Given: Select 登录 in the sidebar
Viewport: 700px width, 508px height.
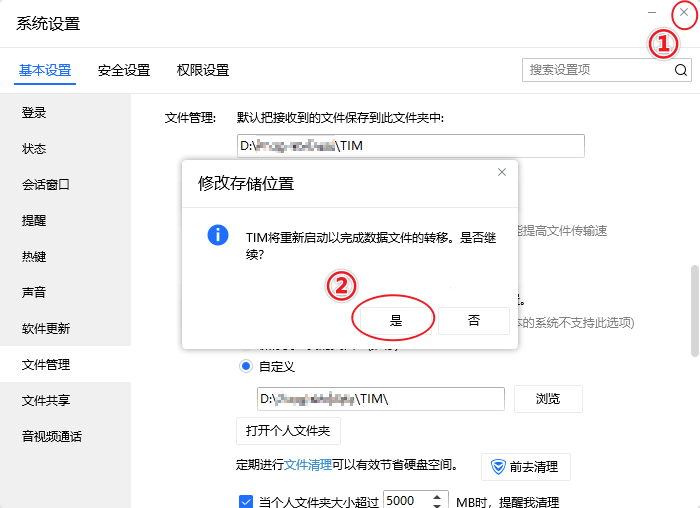Looking at the screenshot, I should point(34,113).
